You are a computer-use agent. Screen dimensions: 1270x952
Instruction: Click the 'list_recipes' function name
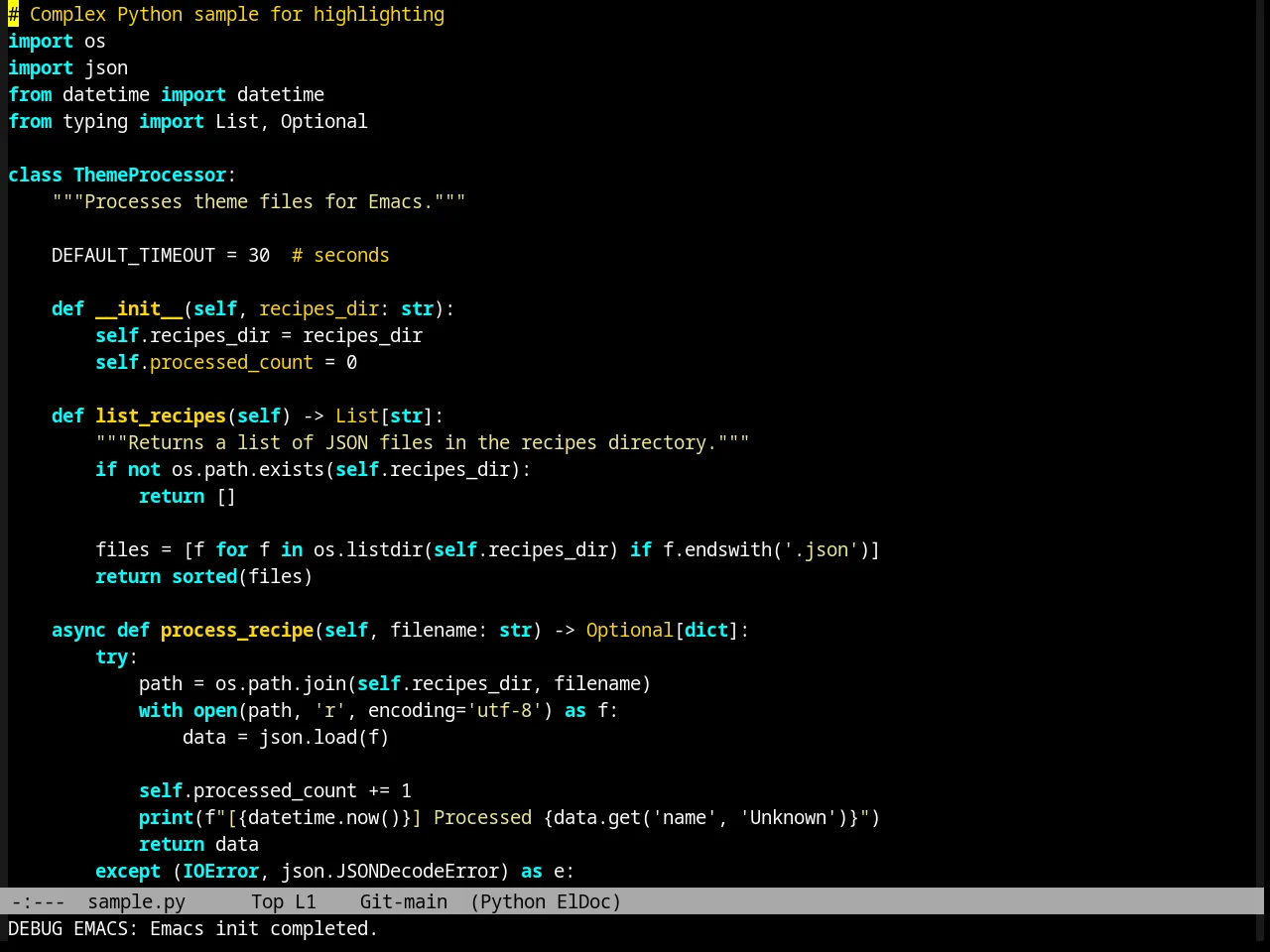coord(161,416)
